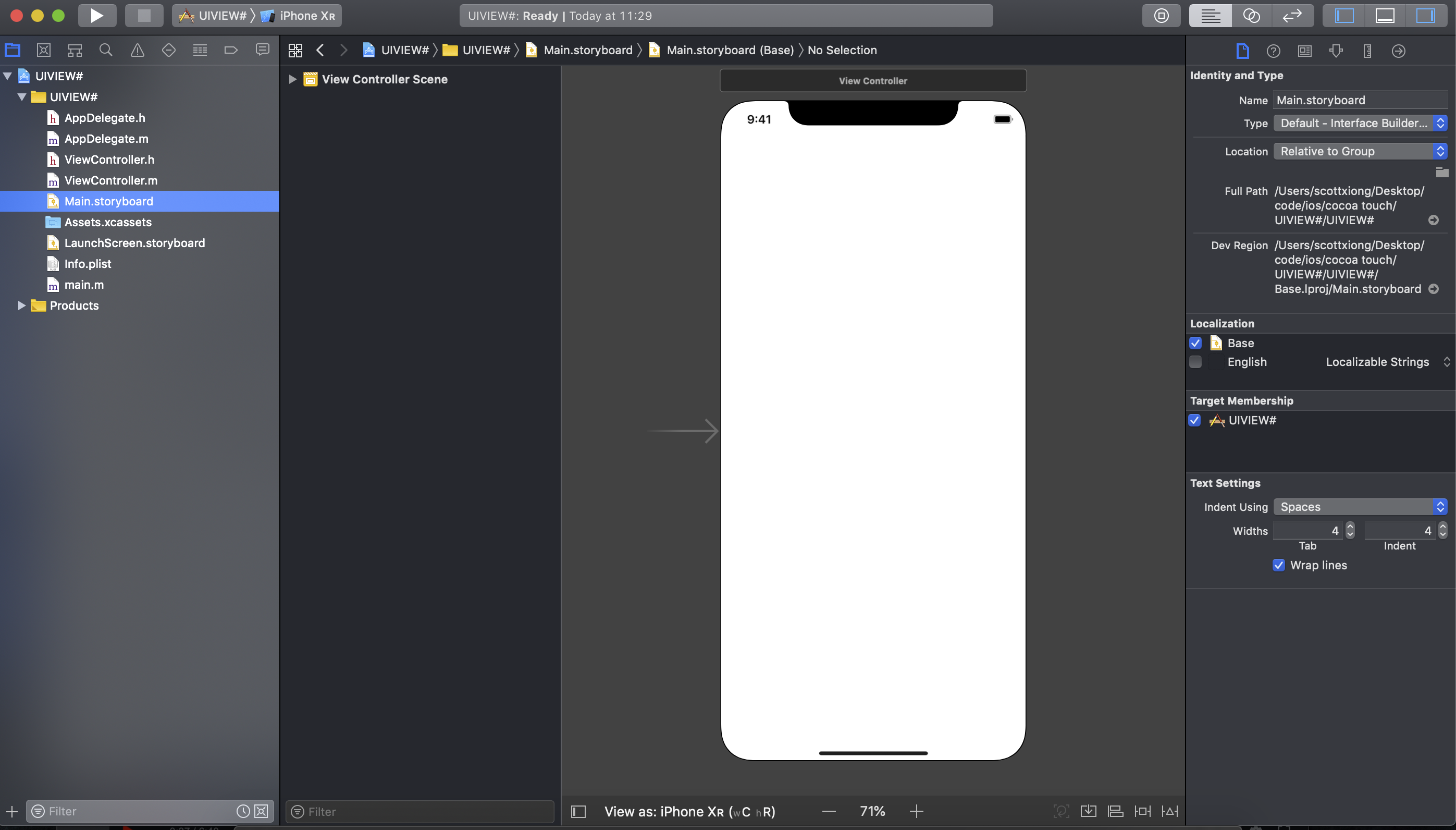Open the symbol navigator
The height and width of the screenshot is (830, 1456).
pos(75,50)
